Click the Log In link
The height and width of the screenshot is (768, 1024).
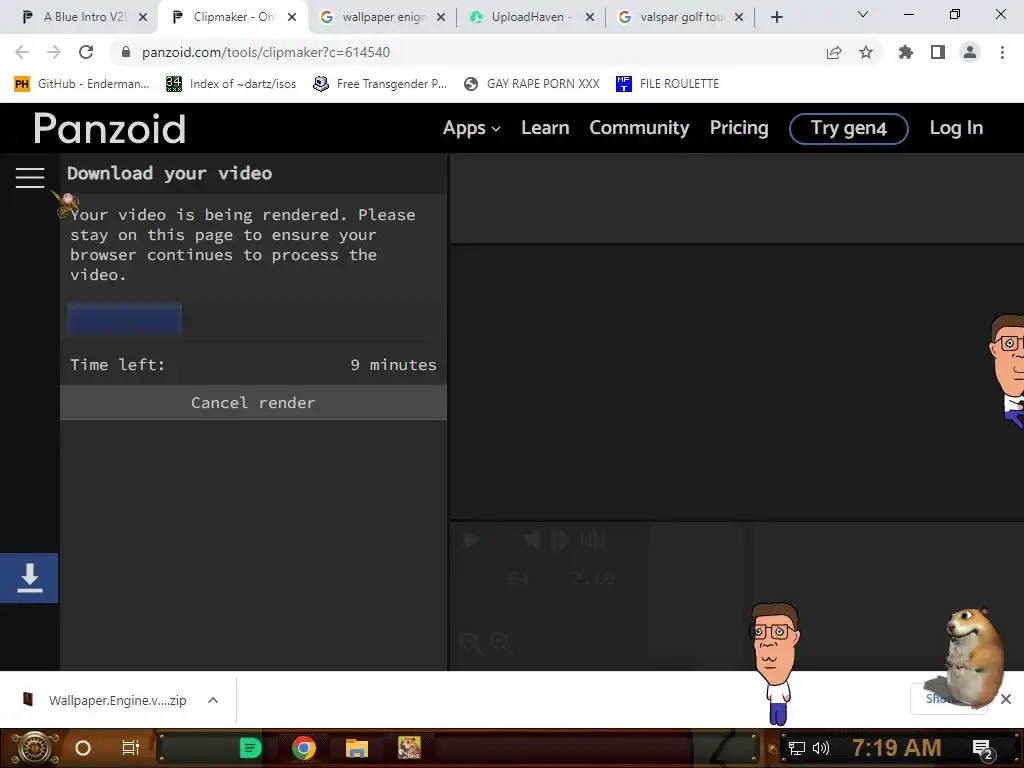(956, 128)
